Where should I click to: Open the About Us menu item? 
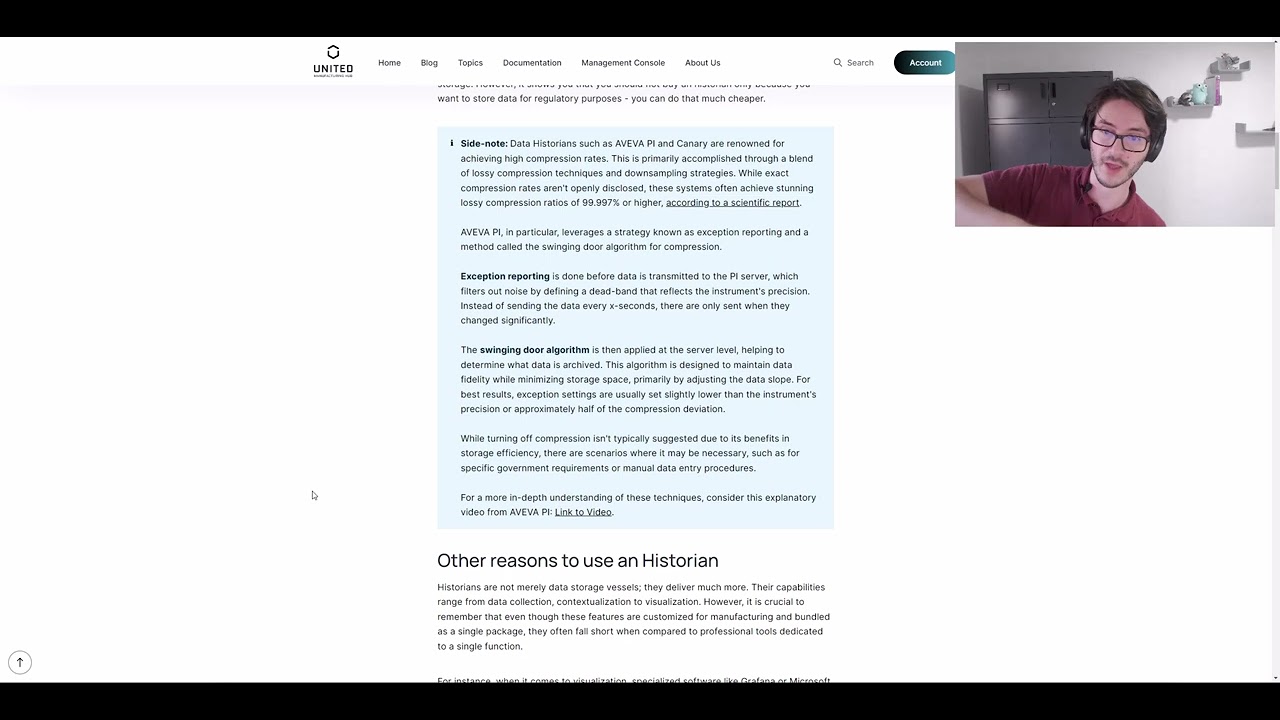click(702, 63)
